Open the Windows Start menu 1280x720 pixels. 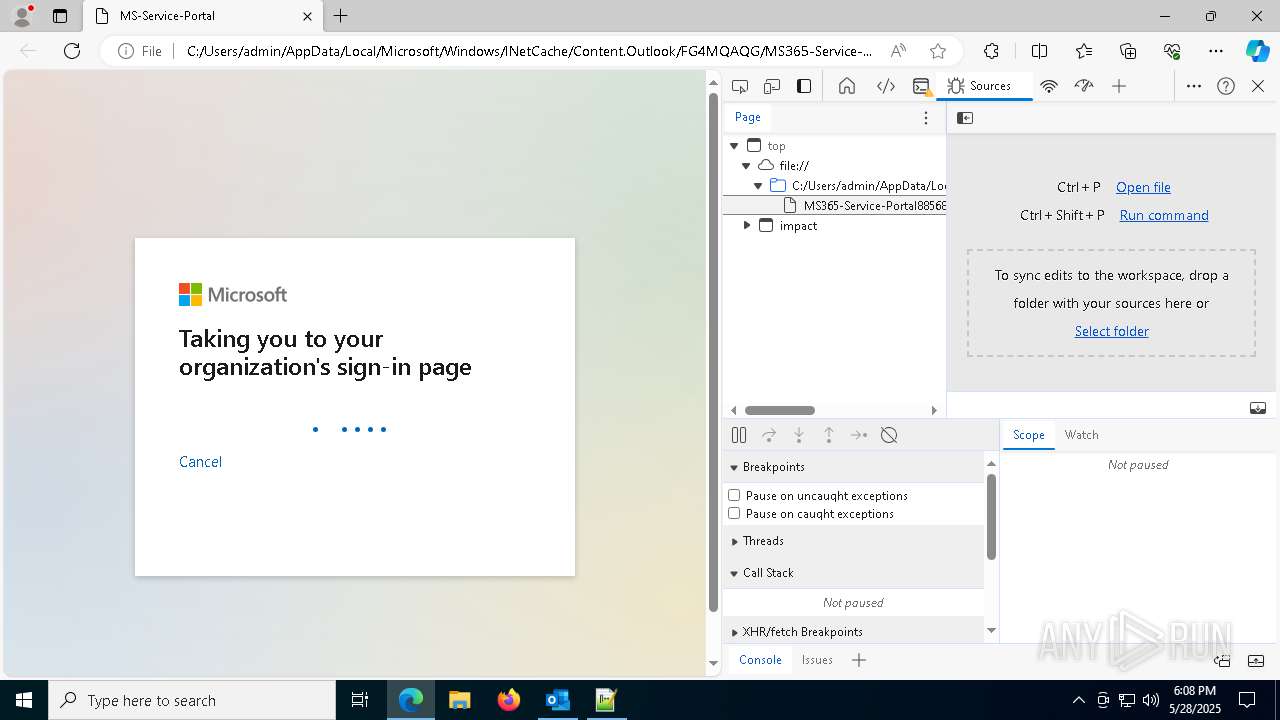click(x=24, y=700)
